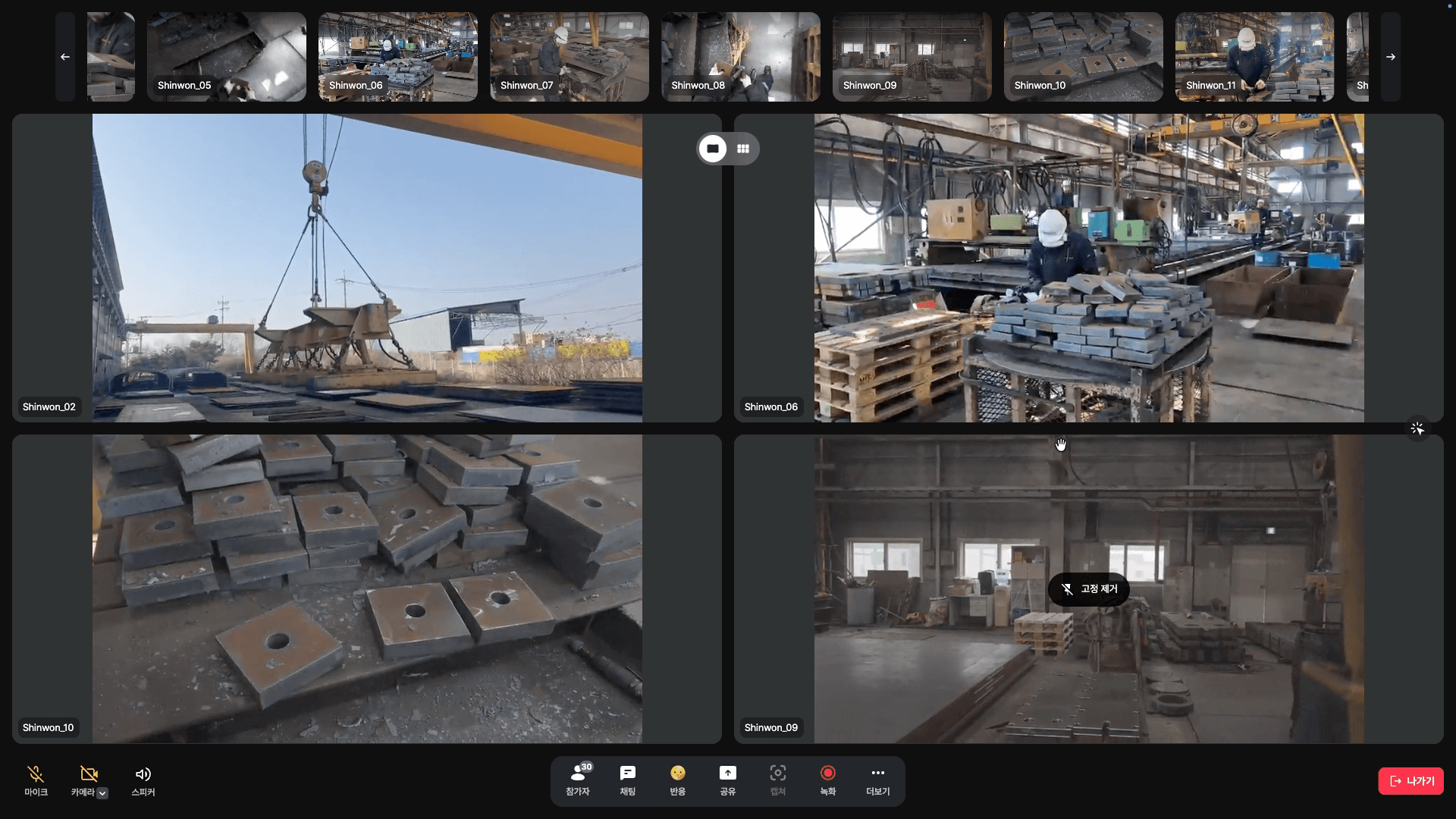Image resolution: width=1456 pixels, height=819 pixels.
Task: Open the camera options dropdown arrow
Action: click(x=102, y=793)
